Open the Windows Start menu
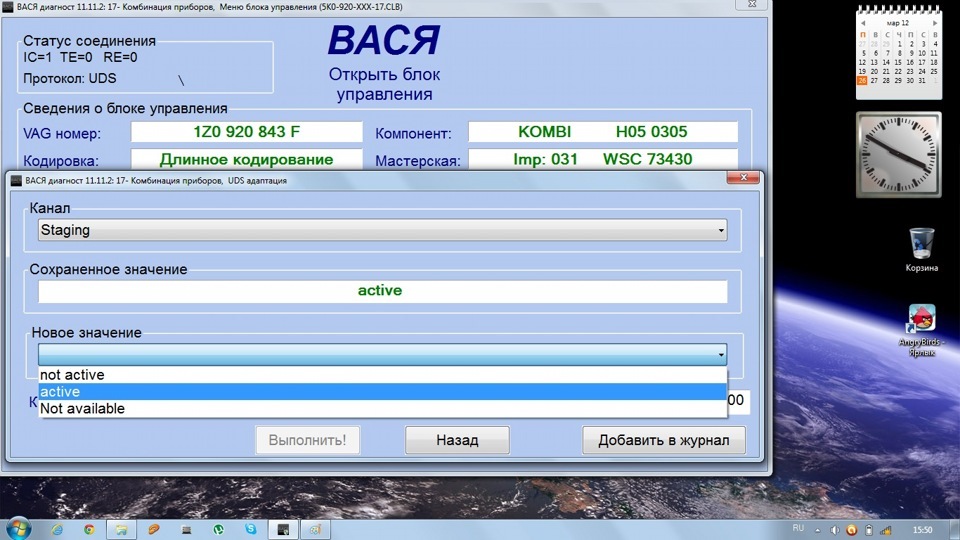 [x=17, y=529]
